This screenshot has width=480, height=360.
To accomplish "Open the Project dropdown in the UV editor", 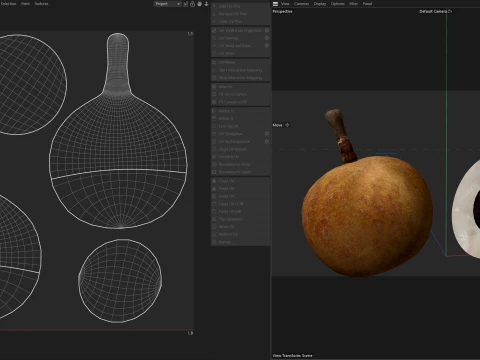I will tap(168, 4).
